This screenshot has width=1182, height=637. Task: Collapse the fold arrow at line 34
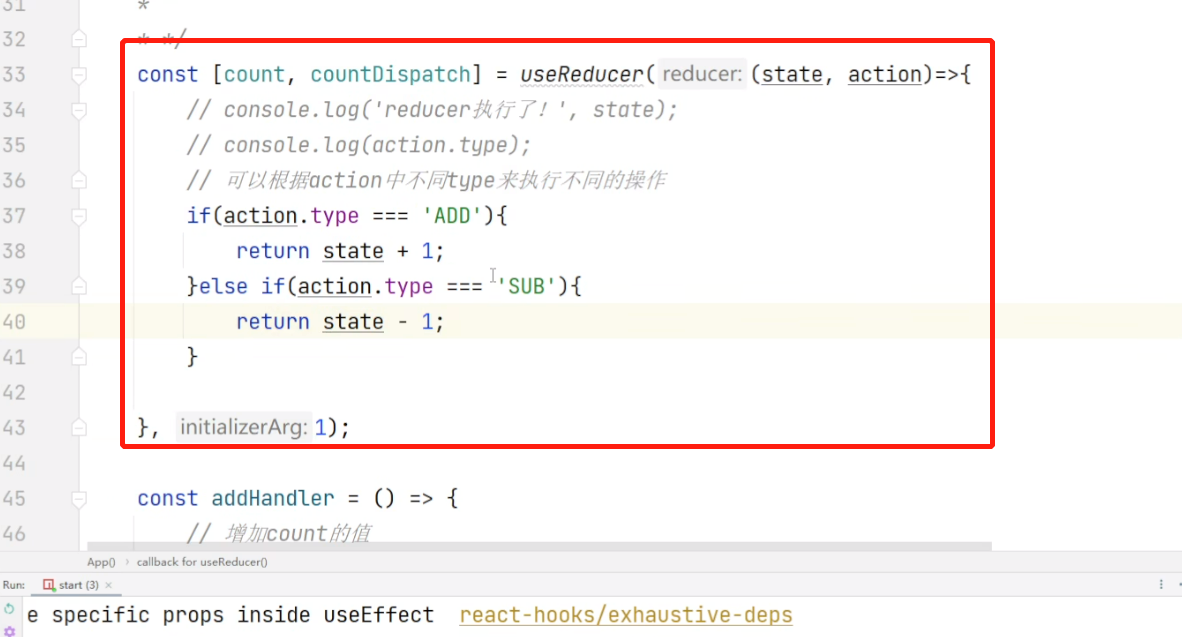coord(80,109)
